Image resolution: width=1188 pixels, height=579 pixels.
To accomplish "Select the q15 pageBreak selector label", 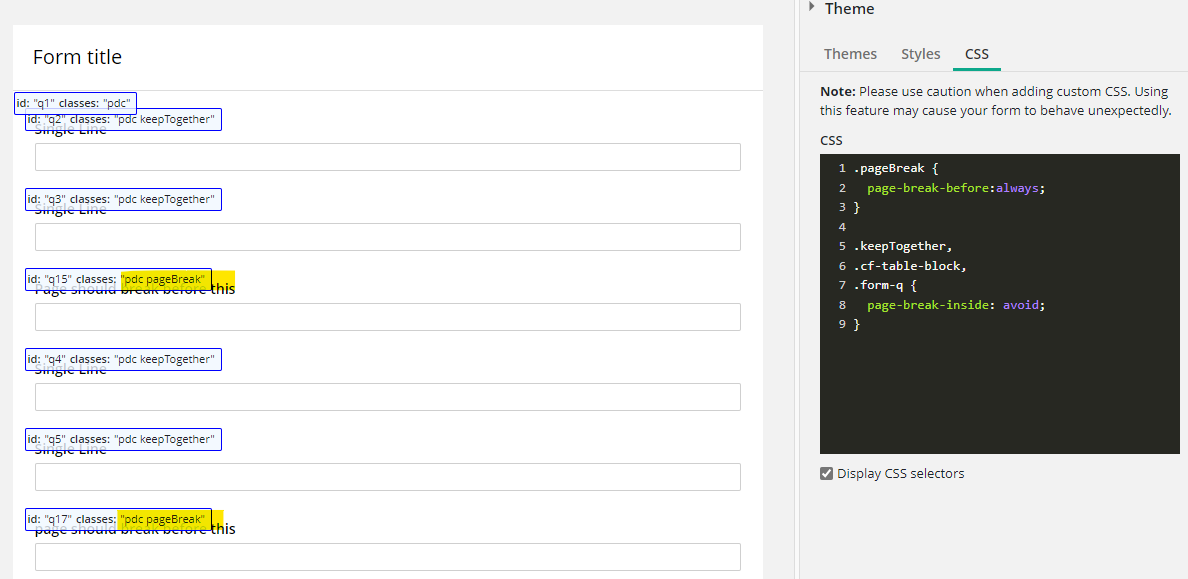I will pos(118,280).
